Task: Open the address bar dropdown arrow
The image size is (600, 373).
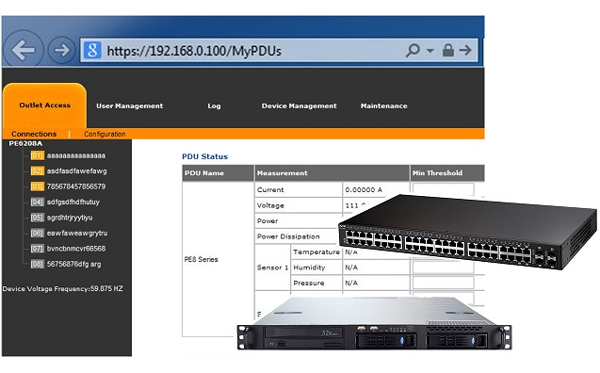Action: tap(430, 50)
